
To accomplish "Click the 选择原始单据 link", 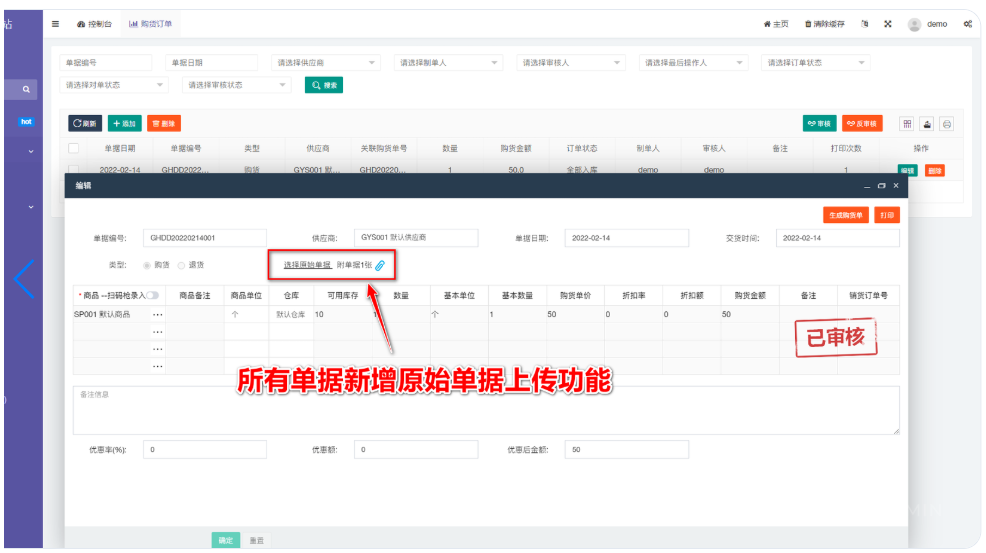I will click(x=307, y=266).
